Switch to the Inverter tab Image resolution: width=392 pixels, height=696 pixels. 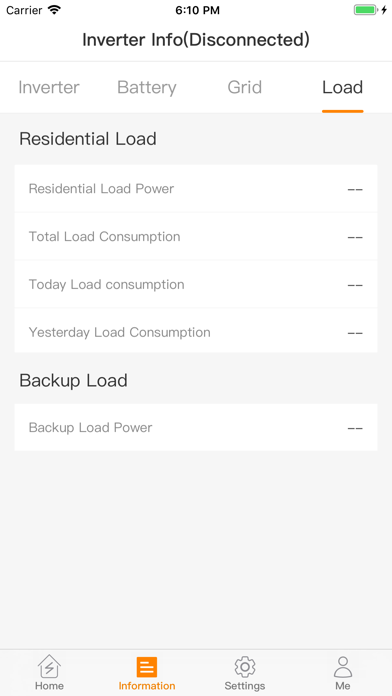tap(49, 87)
